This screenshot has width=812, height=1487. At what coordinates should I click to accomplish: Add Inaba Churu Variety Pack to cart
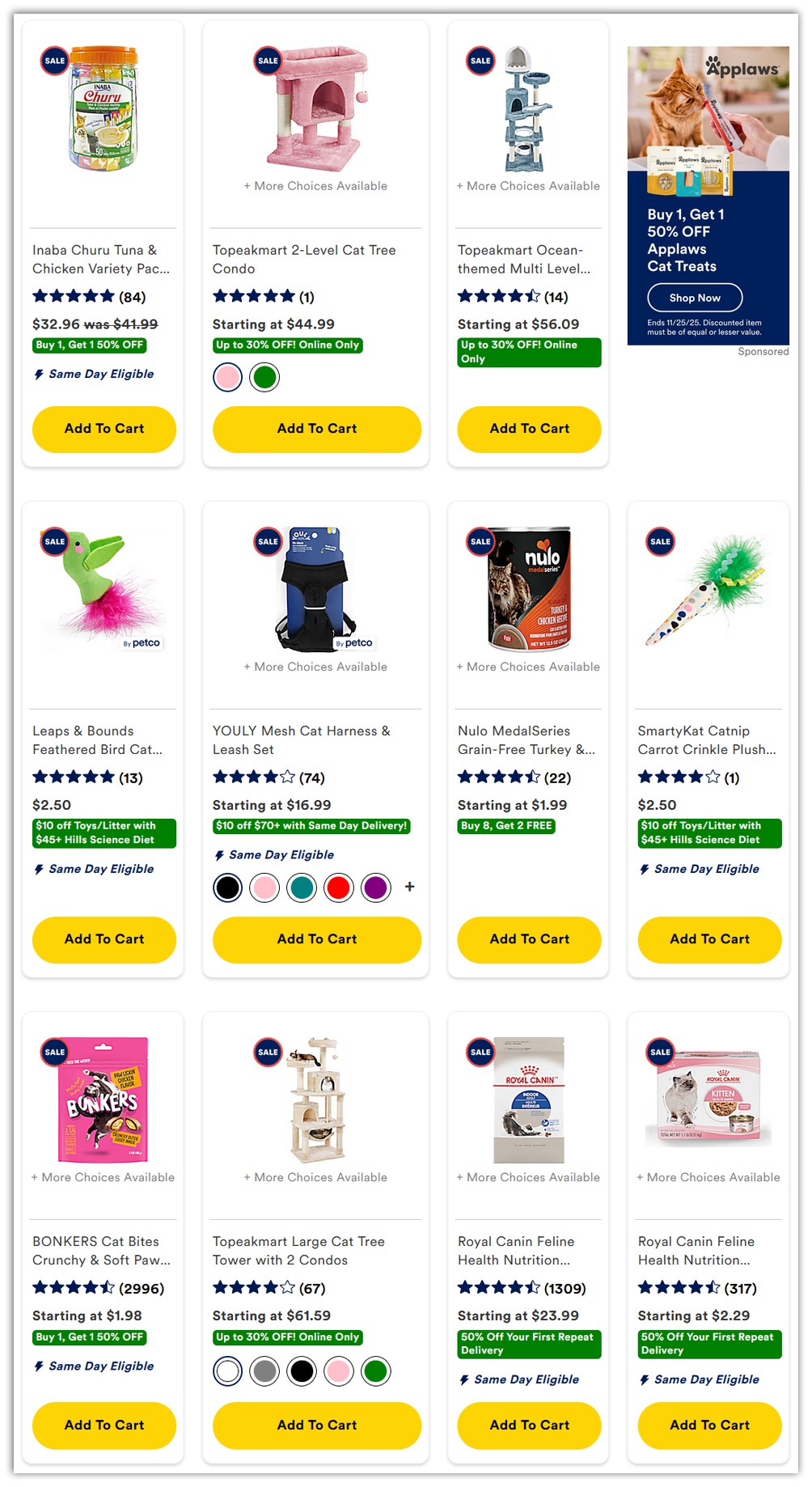[104, 429]
